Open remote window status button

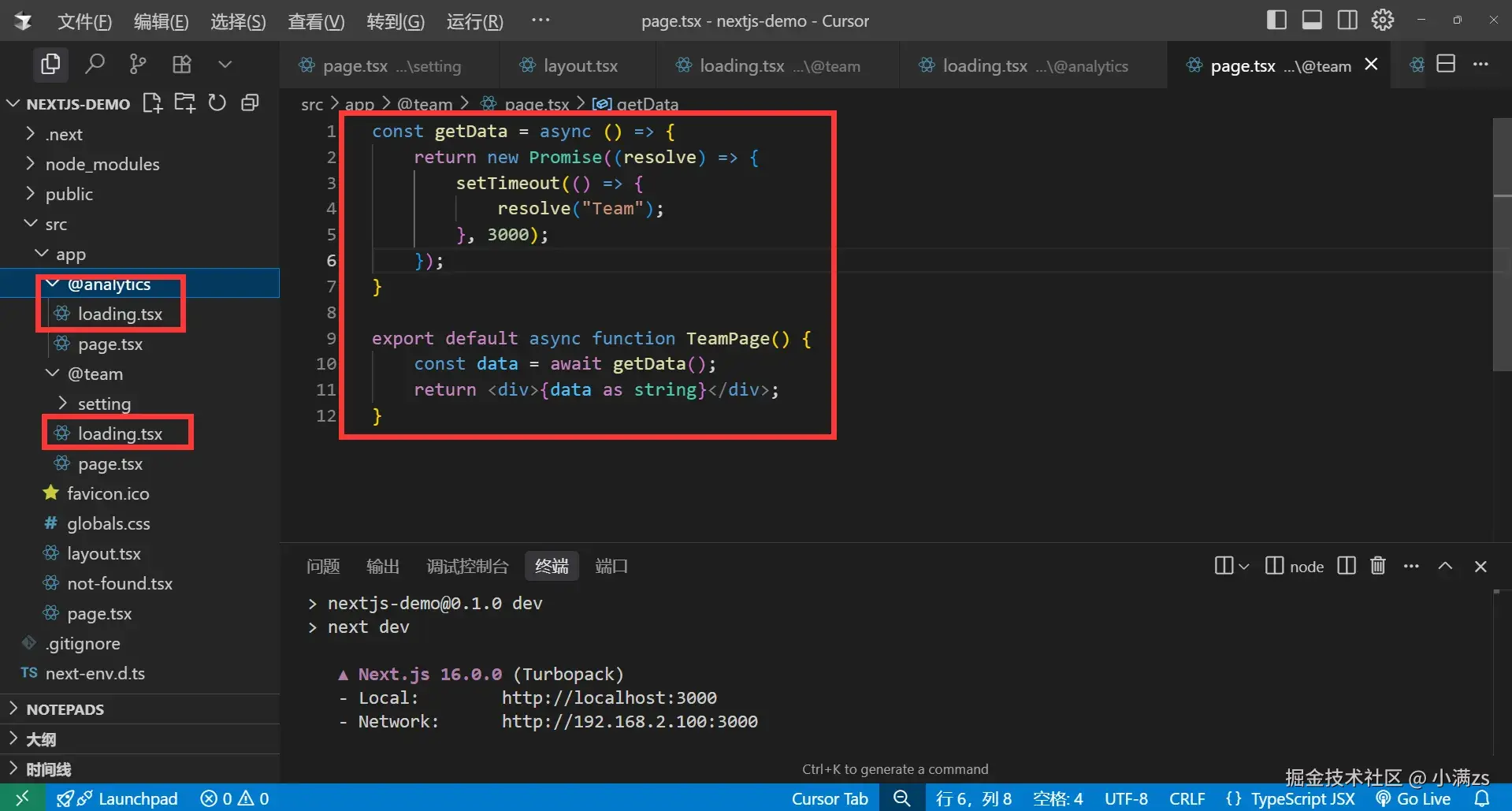pos(22,798)
